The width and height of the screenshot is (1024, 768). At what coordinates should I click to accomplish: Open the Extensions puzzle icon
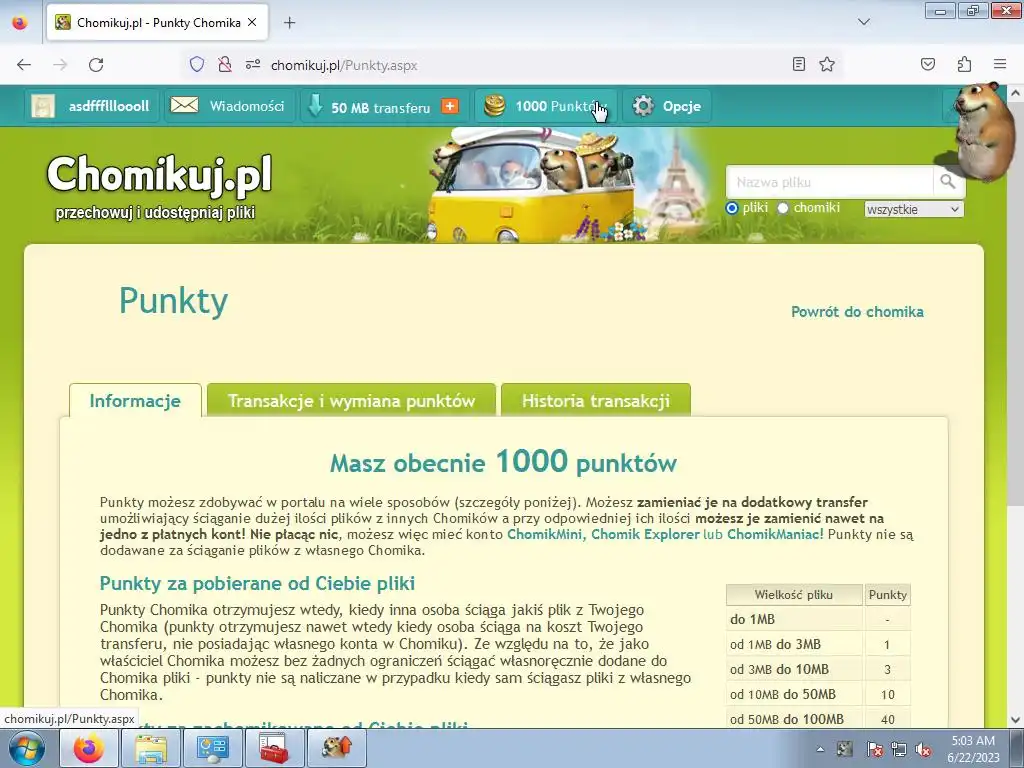click(964, 64)
